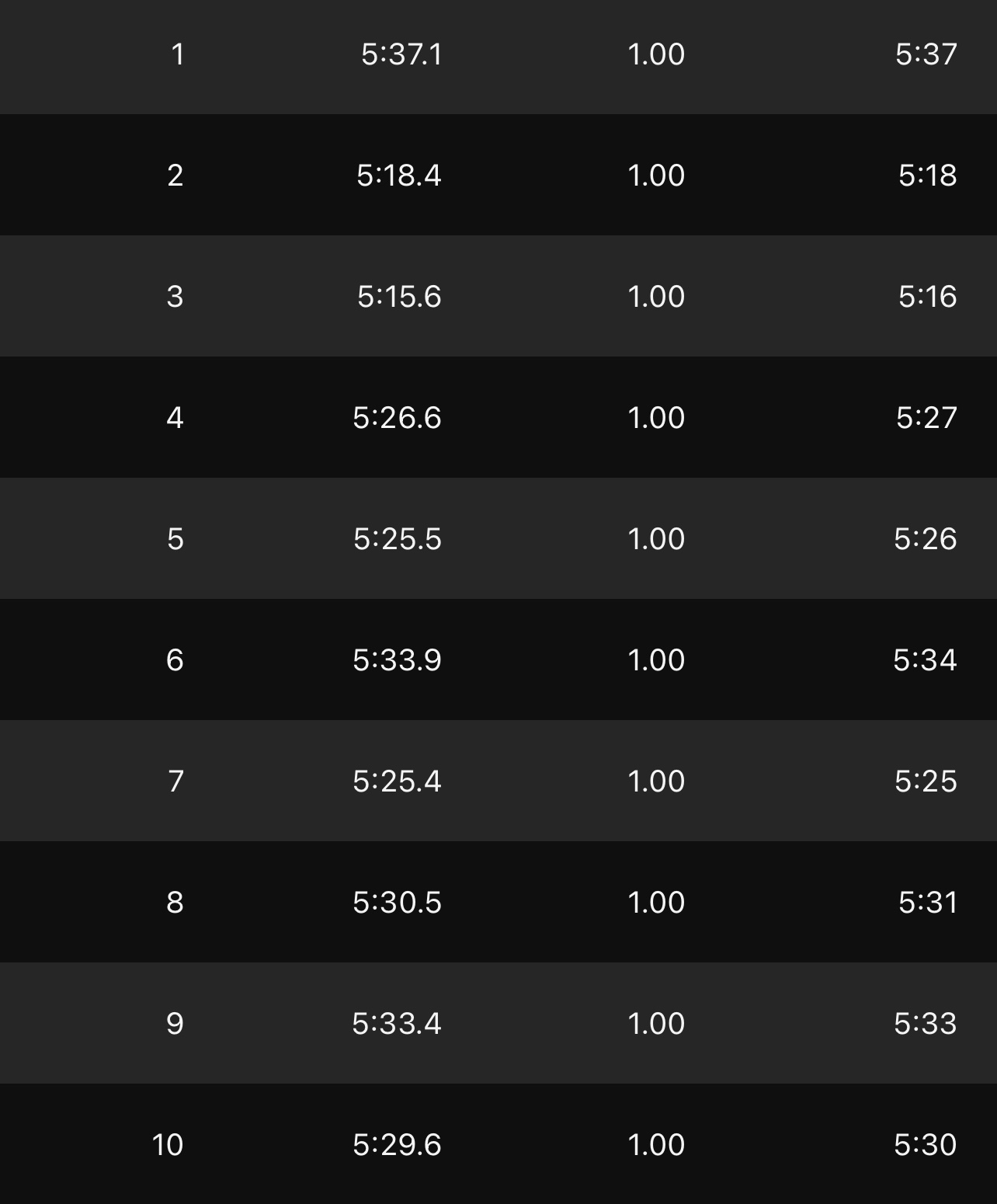
Task: Select lap 3 time 5:15.6
Action: [399, 297]
